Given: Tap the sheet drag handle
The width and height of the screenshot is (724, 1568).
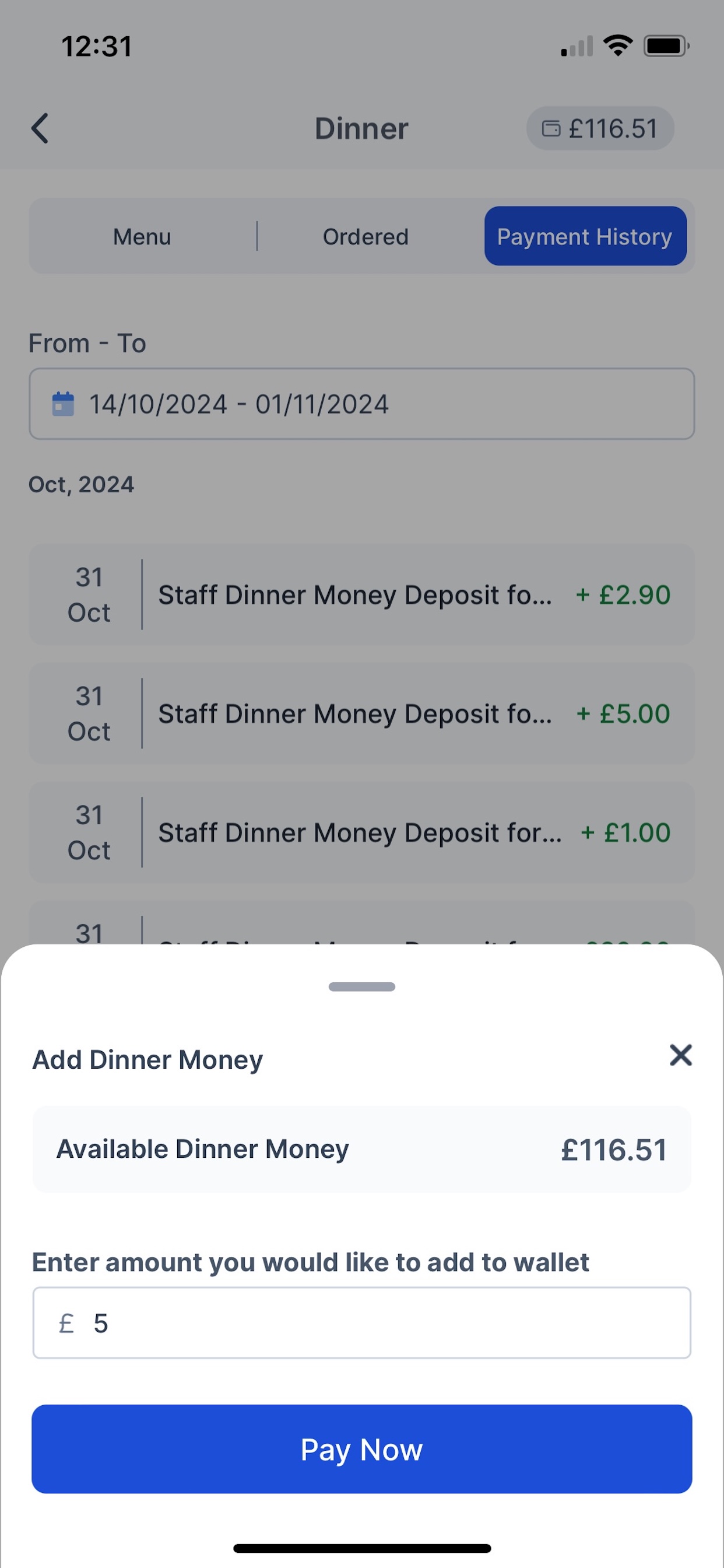Looking at the screenshot, I should click(x=361, y=986).
